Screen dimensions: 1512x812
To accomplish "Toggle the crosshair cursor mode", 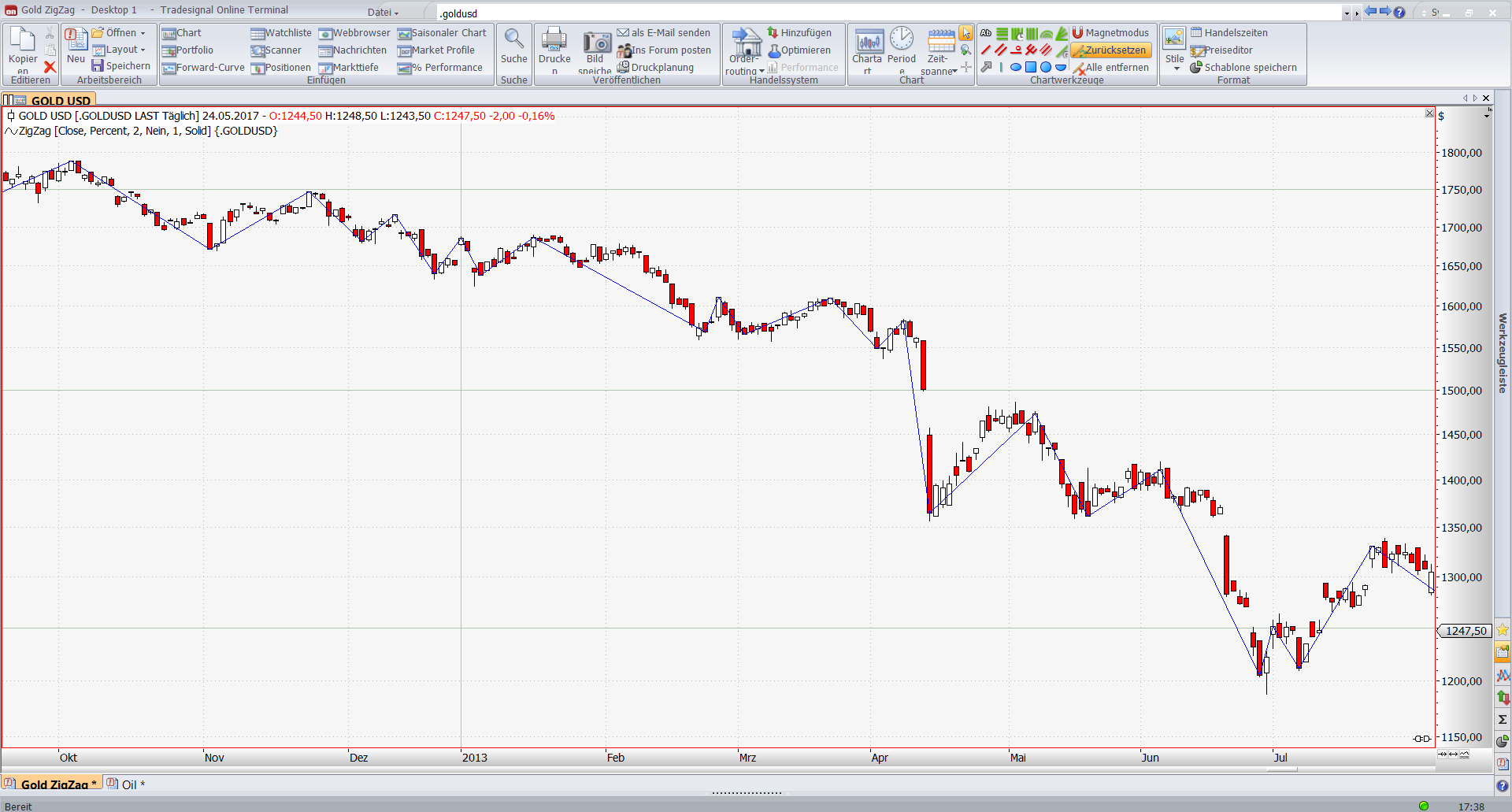I will (966, 68).
